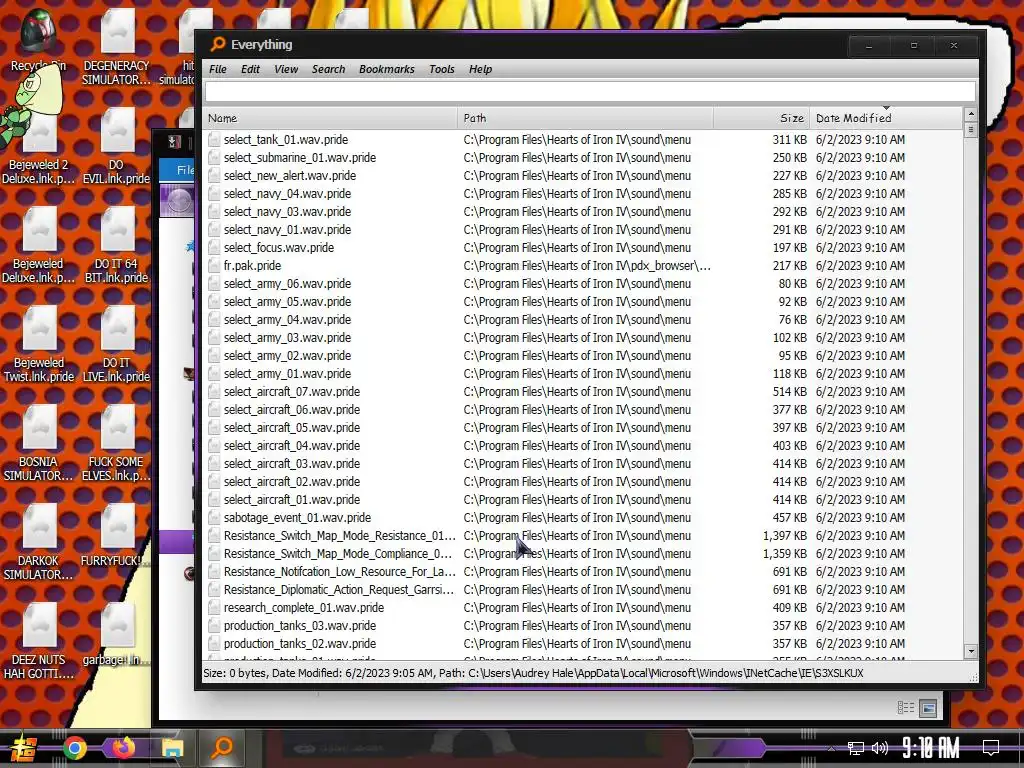The image size is (1024, 768).
Task: Open the Edit menu in Everything
Action: (x=250, y=69)
